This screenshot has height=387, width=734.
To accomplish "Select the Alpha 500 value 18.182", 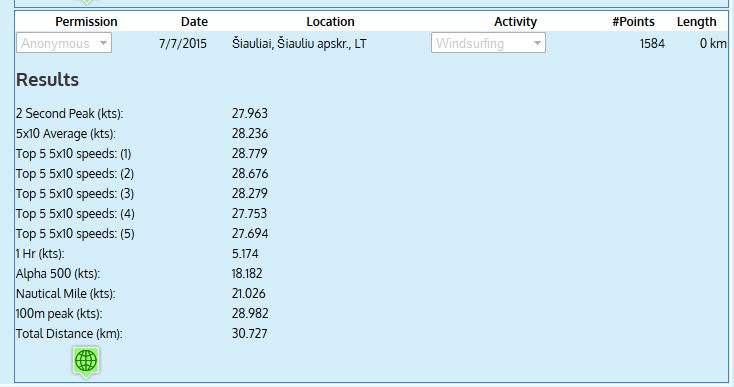I will (x=247, y=273).
